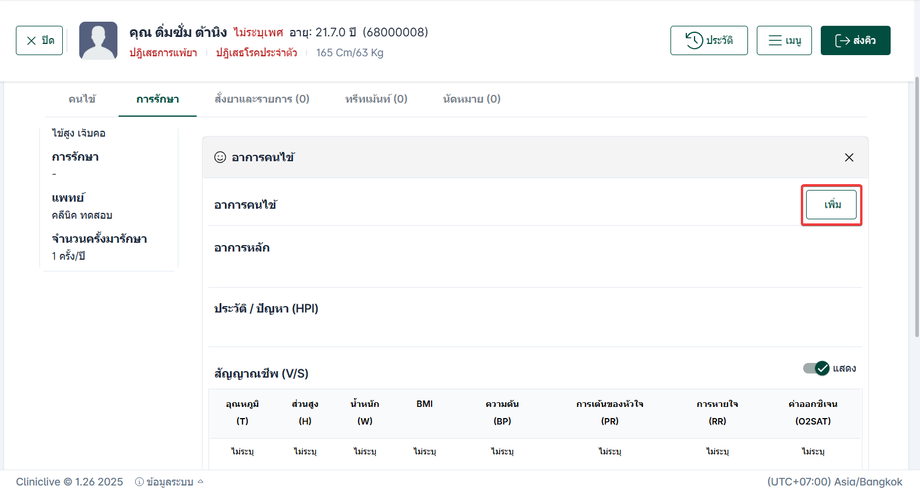This screenshot has height=489, width=920.
Task: Click คลินิก ทดสอบ doctor name
Action: 82,215
